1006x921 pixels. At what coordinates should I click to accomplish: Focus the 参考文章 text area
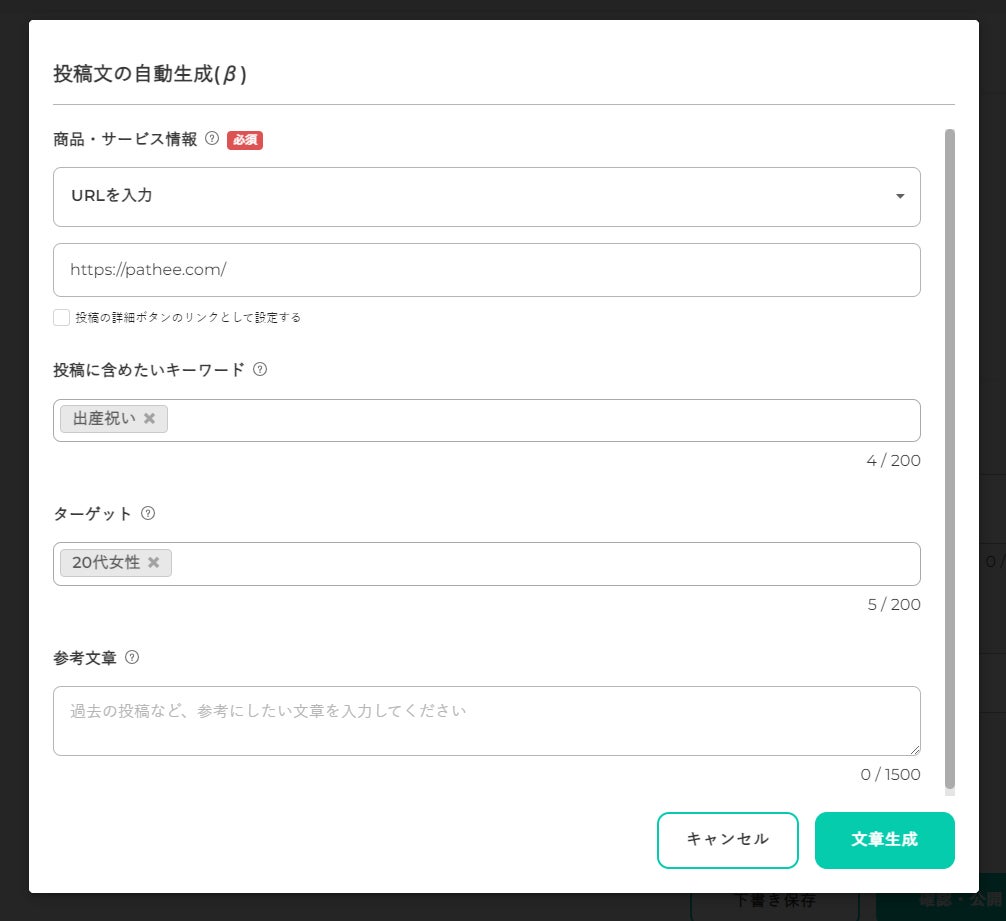[486, 721]
